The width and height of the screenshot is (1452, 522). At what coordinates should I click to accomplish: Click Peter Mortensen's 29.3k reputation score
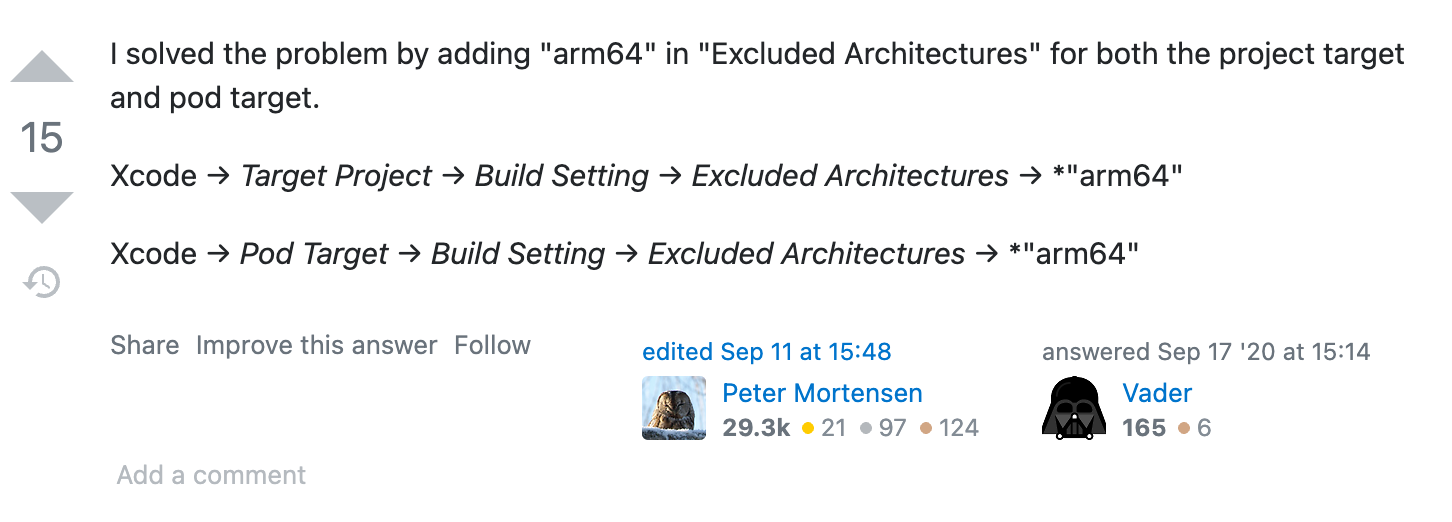756,429
